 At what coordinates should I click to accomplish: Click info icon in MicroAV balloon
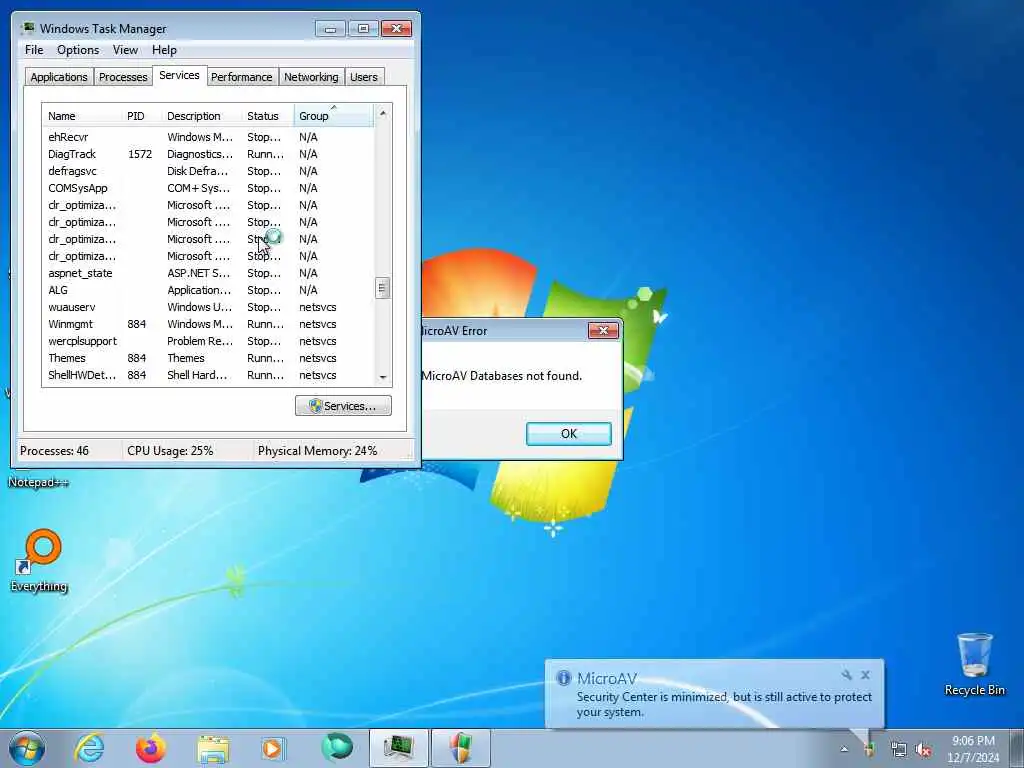[x=564, y=678]
